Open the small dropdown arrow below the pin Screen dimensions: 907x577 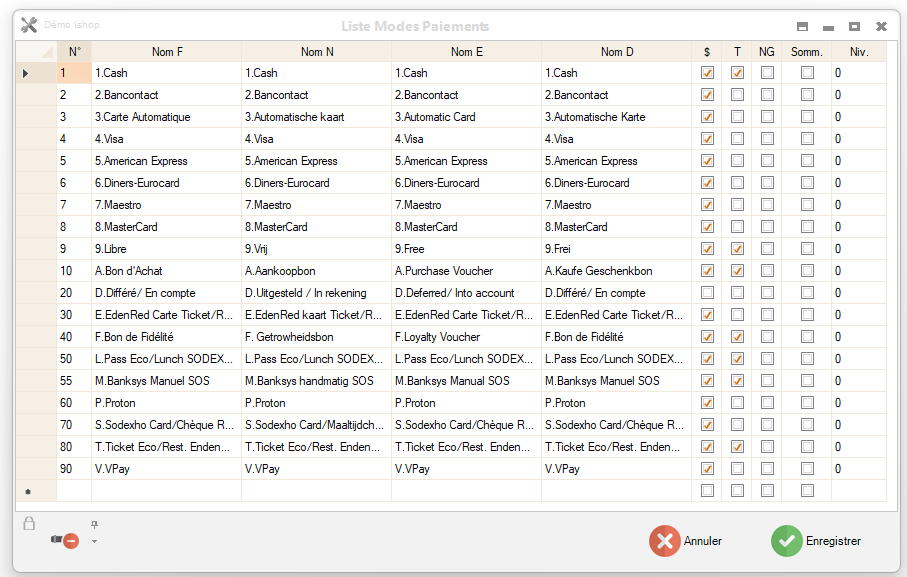coord(94,542)
